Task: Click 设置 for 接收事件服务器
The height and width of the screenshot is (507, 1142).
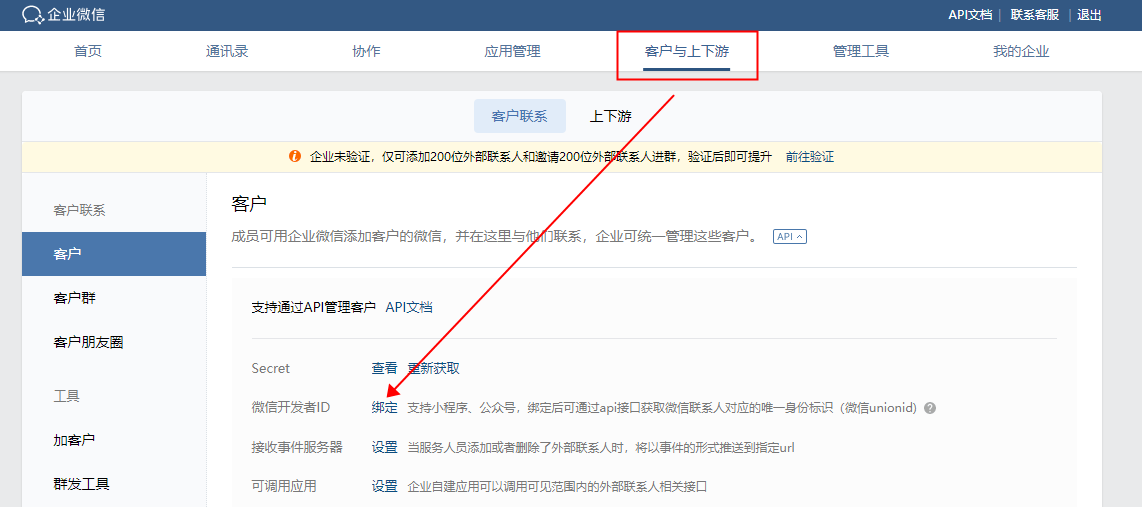Action: pos(385,447)
